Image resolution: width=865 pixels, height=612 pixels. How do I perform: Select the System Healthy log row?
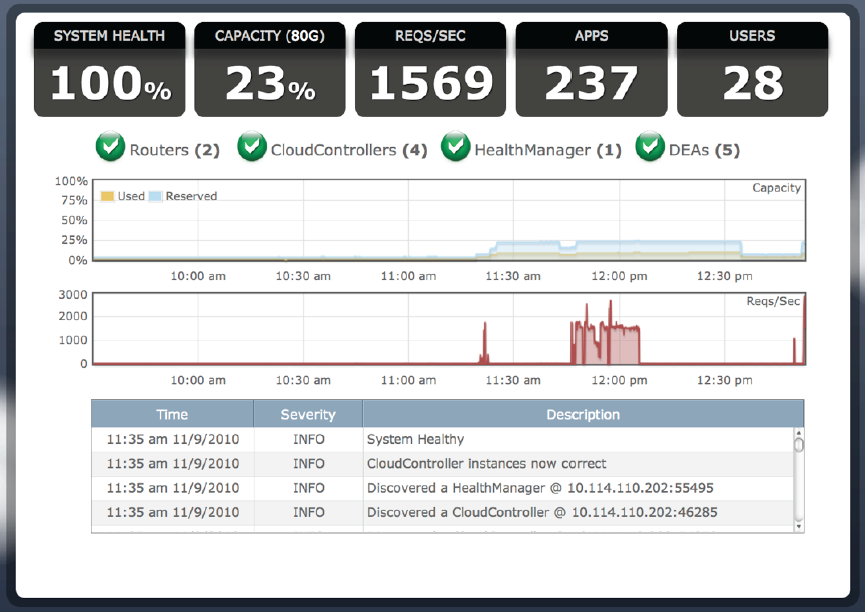coord(415,439)
